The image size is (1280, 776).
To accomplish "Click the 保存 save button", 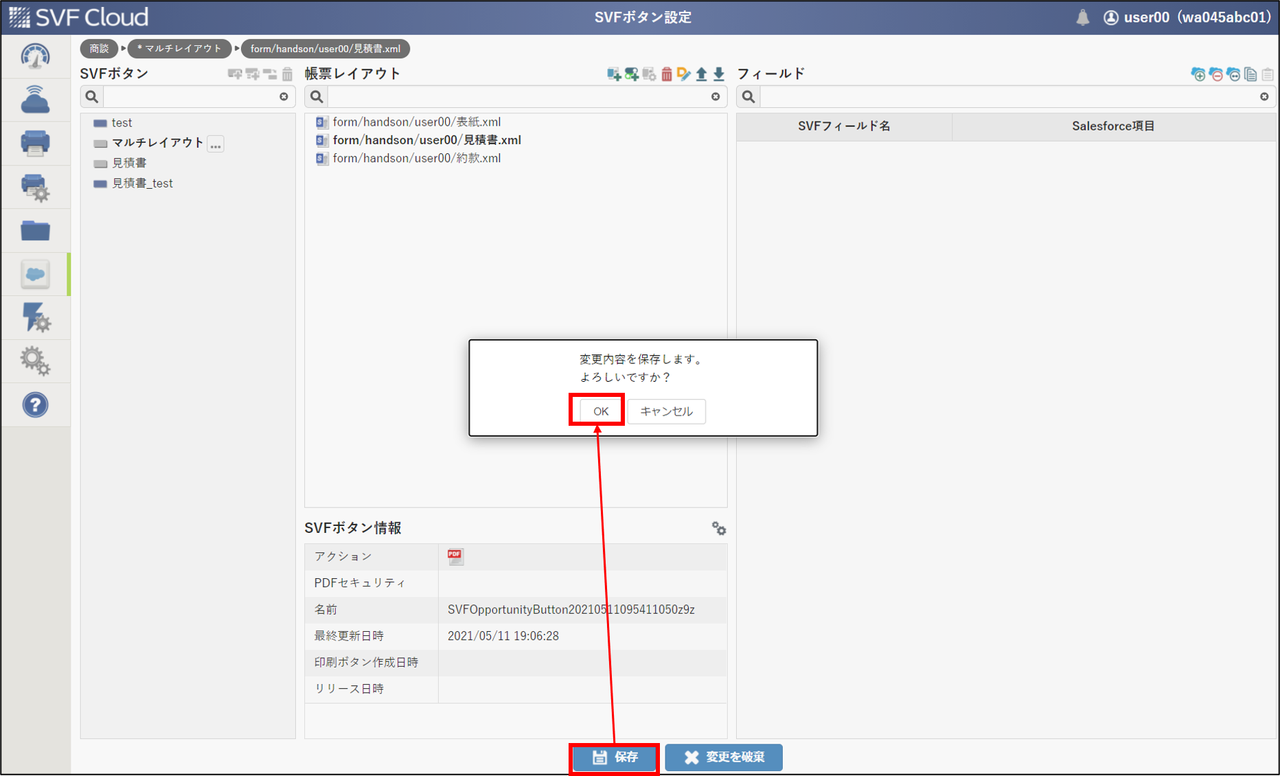I will coord(615,758).
